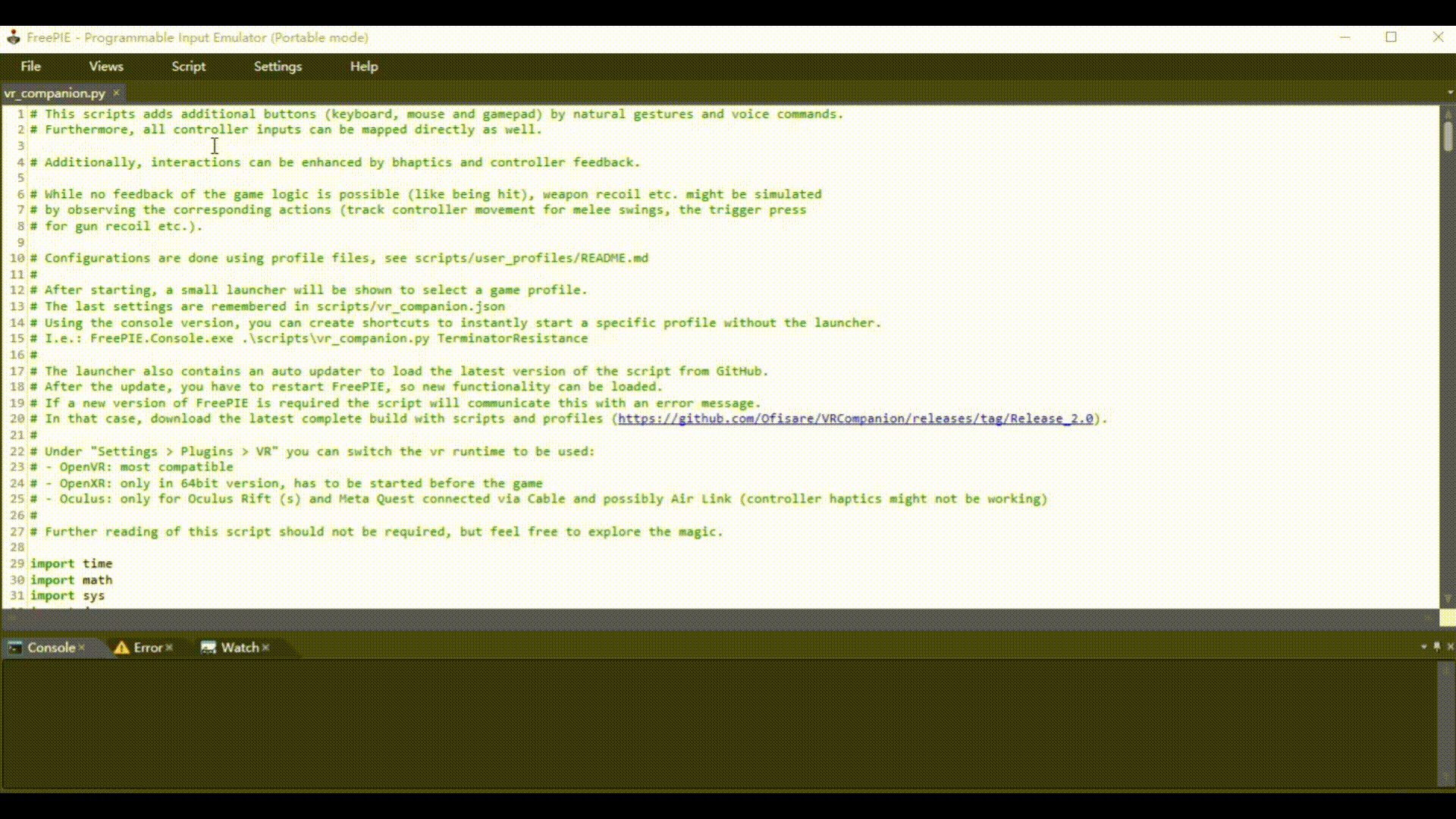Image resolution: width=1456 pixels, height=819 pixels.
Task: Open the Script menu
Action: [188, 67]
